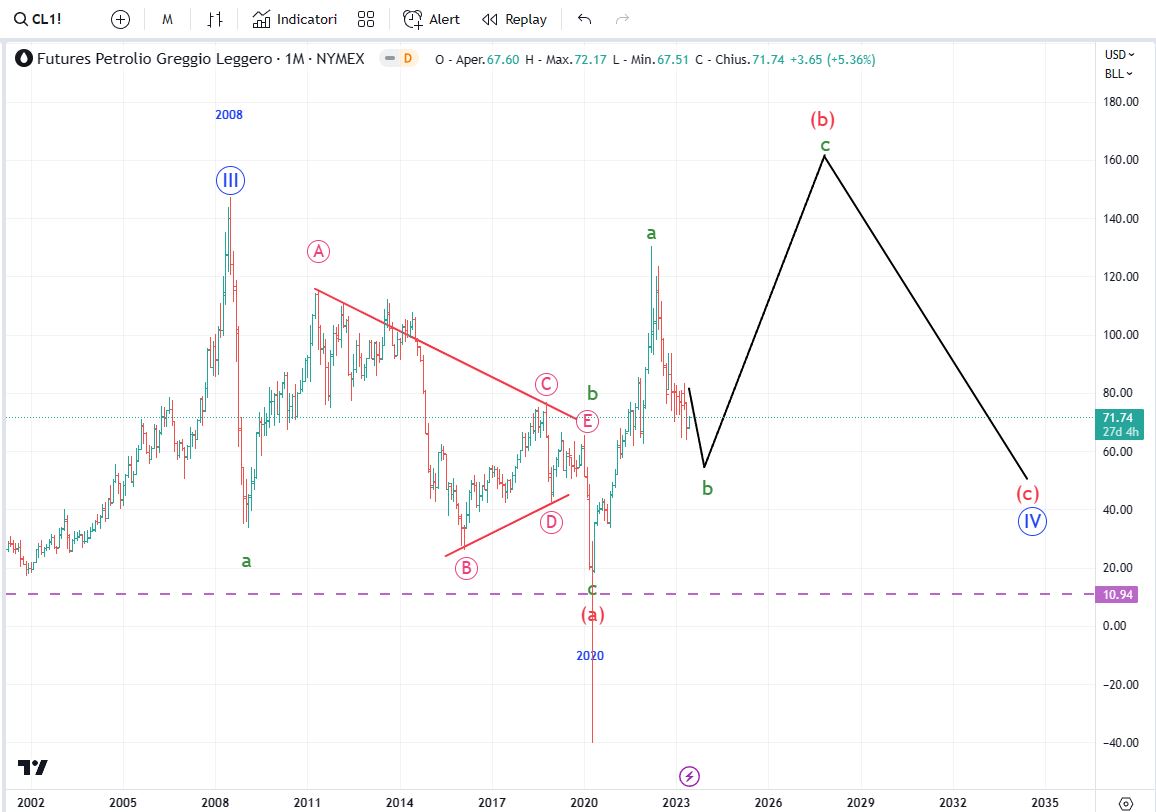The height and width of the screenshot is (812, 1156).
Task: Click 0.00 on the price axis
Action: (1115, 626)
